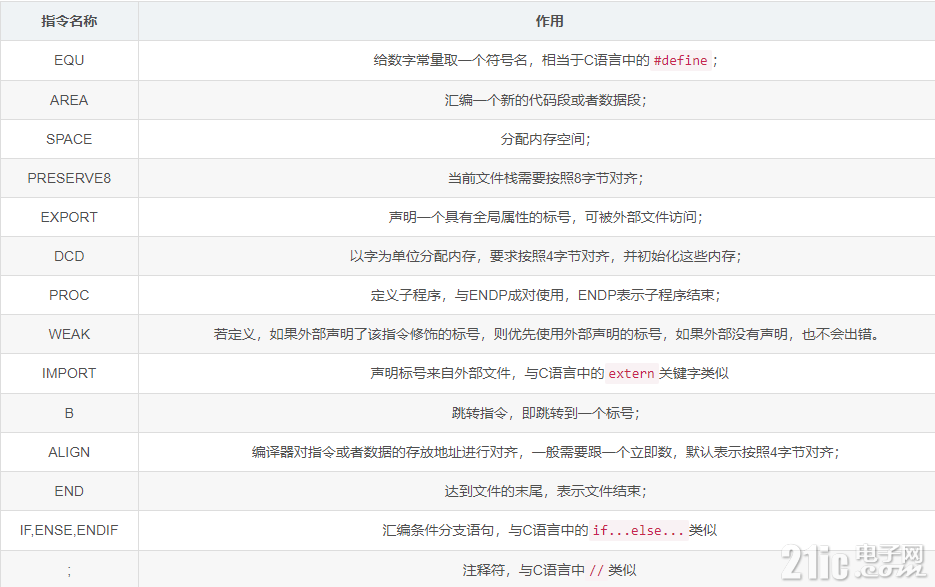Click the WEAK description starting 若定义

coord(547,334)
